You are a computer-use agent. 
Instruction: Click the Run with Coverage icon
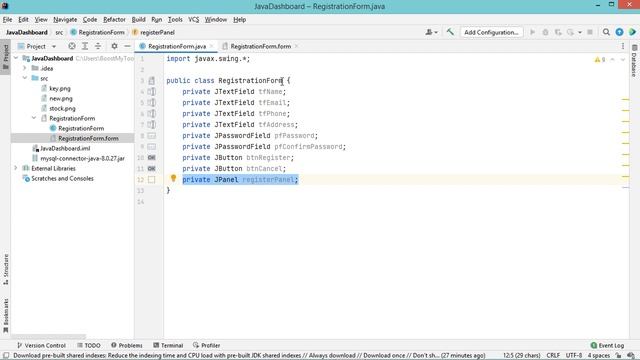point(558,32)
